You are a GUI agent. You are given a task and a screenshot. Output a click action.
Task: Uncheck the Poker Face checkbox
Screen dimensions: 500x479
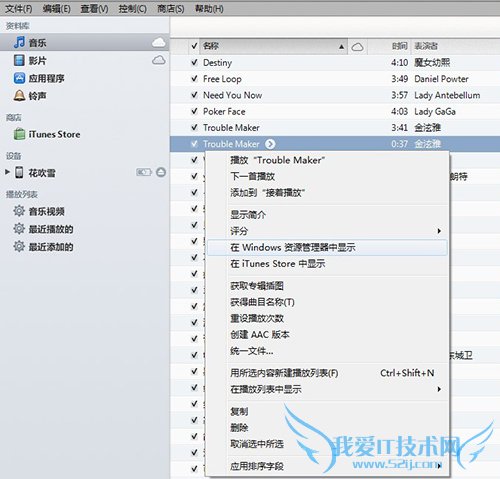(x=194, y=111)
